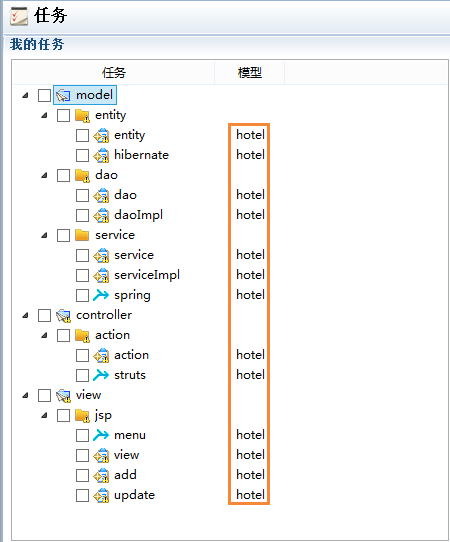Select the action task under the action folder
450x542 pixels.
131,355
